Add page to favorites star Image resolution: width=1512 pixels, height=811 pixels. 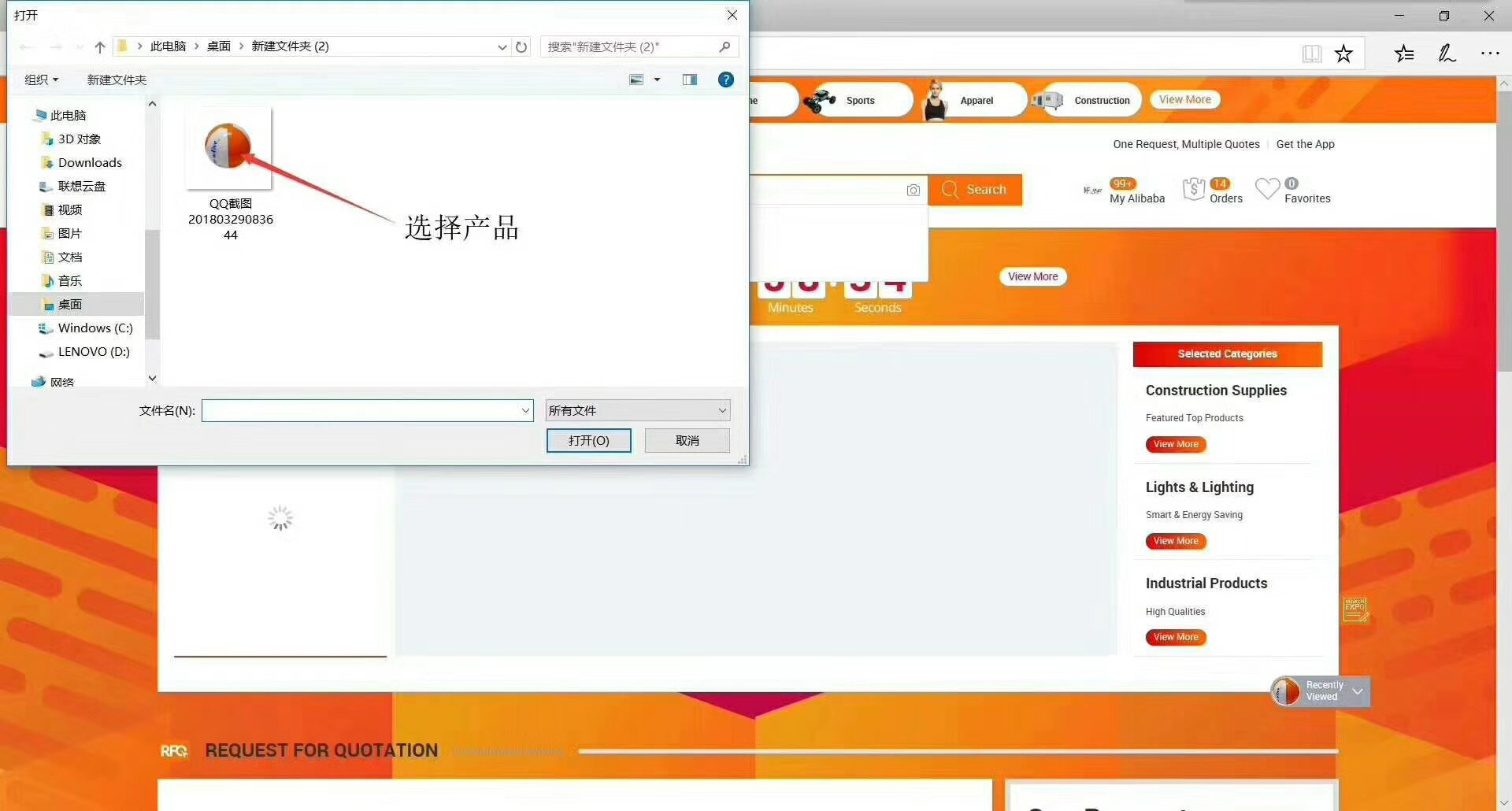[x=1343, y=54]
